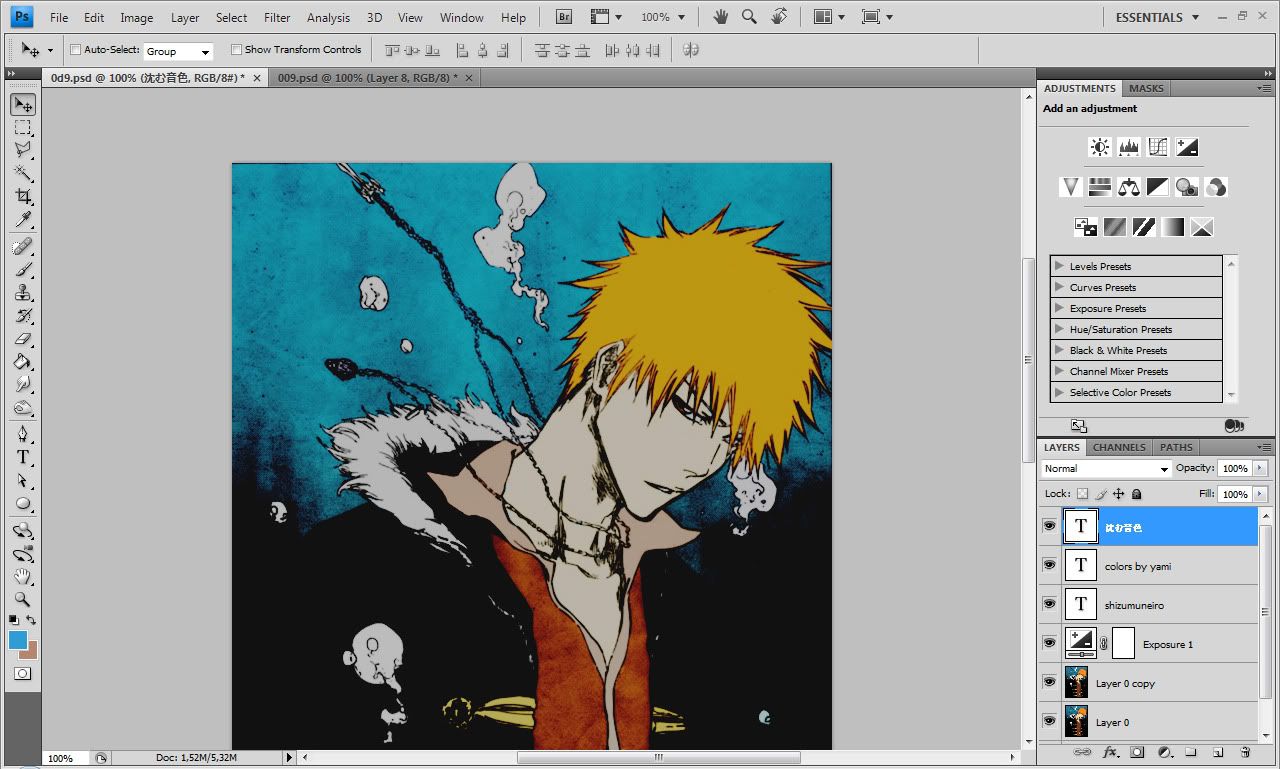Add a layer mask
Screen dimensions: 1280x769
coord(1137,752)
